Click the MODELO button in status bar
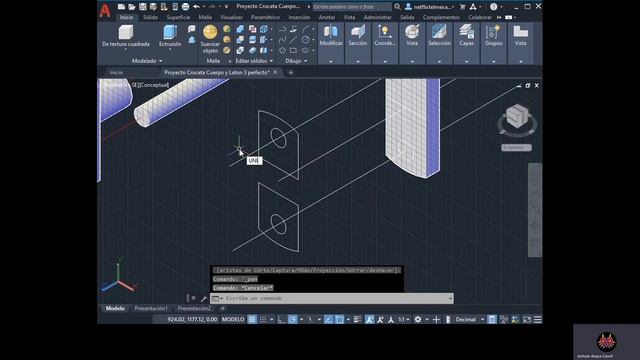The height and width of the screenshot is (360, 640). (x=233, y=320)
